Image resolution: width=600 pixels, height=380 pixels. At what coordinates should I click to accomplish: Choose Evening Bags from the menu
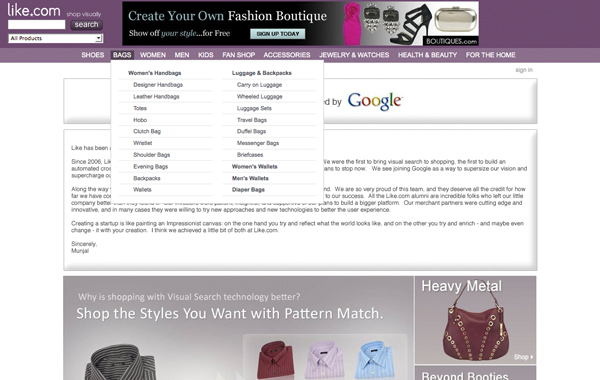150,166
